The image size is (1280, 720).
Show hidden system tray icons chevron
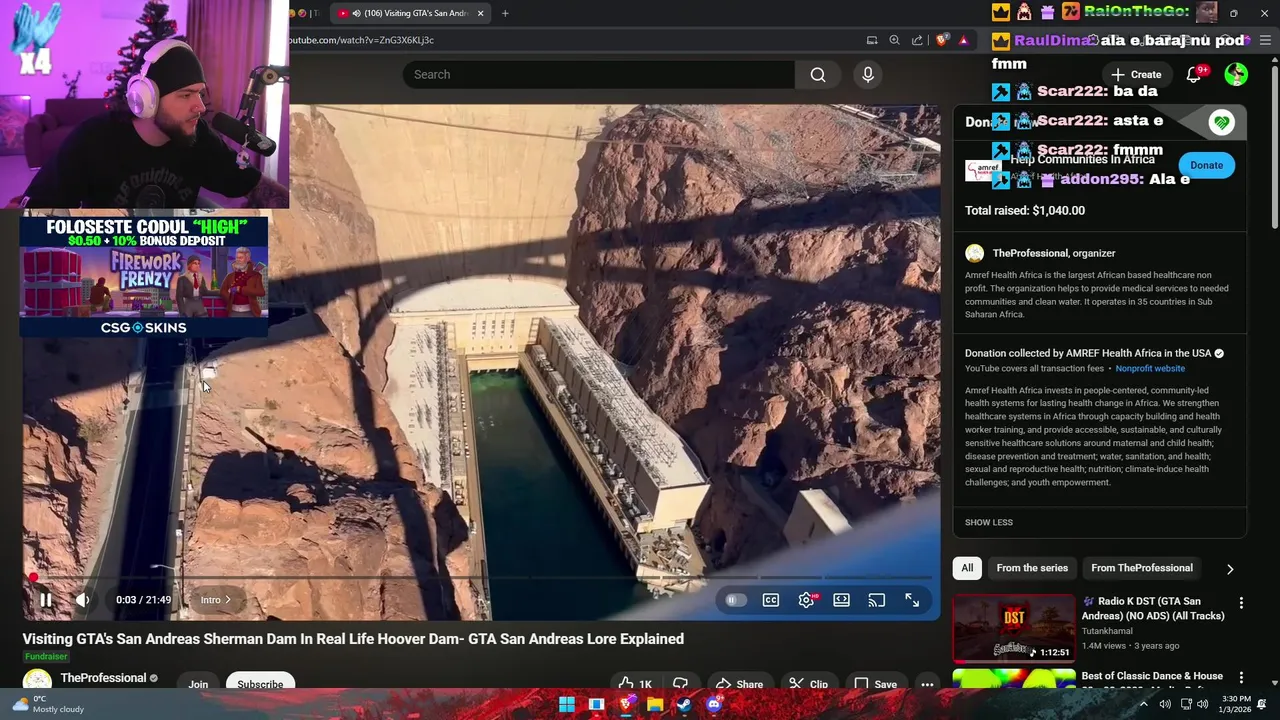click(x=1144, y=704)
